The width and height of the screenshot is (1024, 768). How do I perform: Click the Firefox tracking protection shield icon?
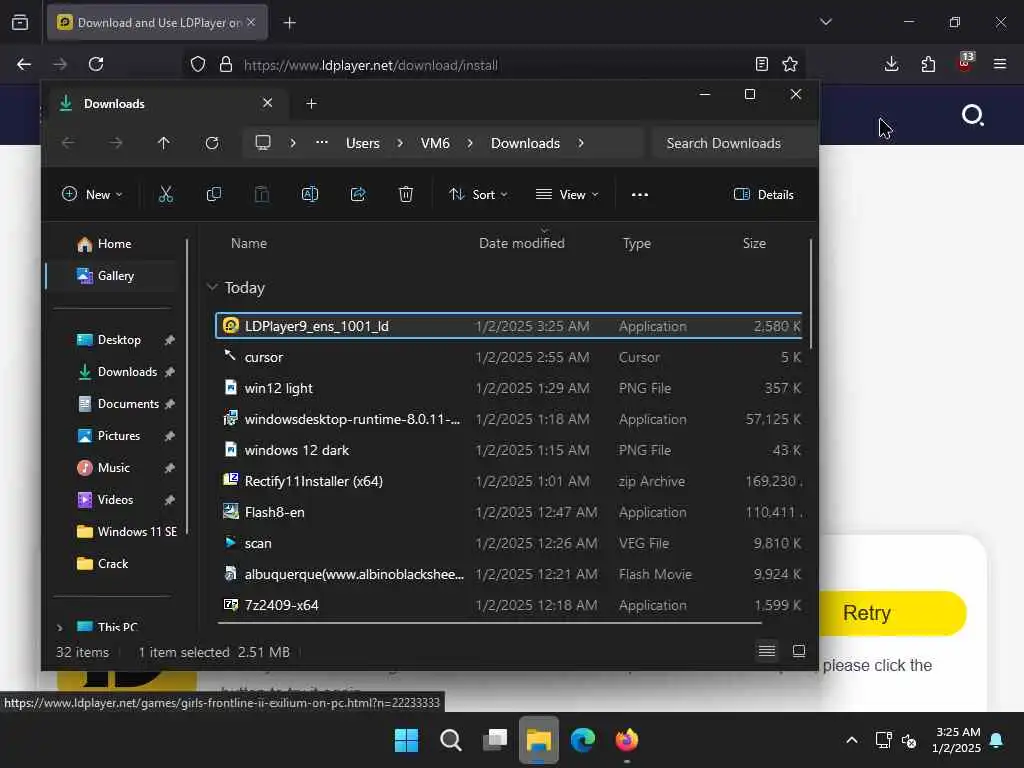coord(198,64)
